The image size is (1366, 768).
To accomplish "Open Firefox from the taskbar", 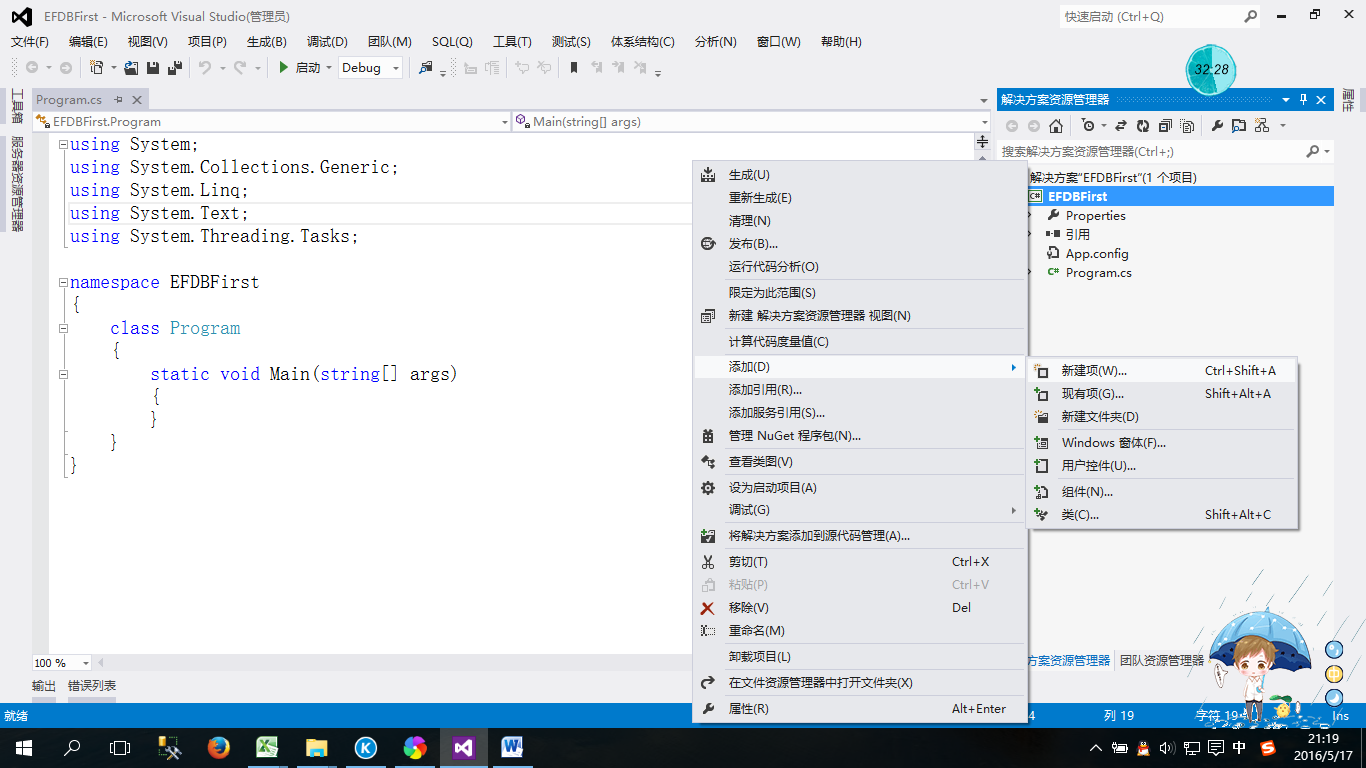I will pos(219,747).
